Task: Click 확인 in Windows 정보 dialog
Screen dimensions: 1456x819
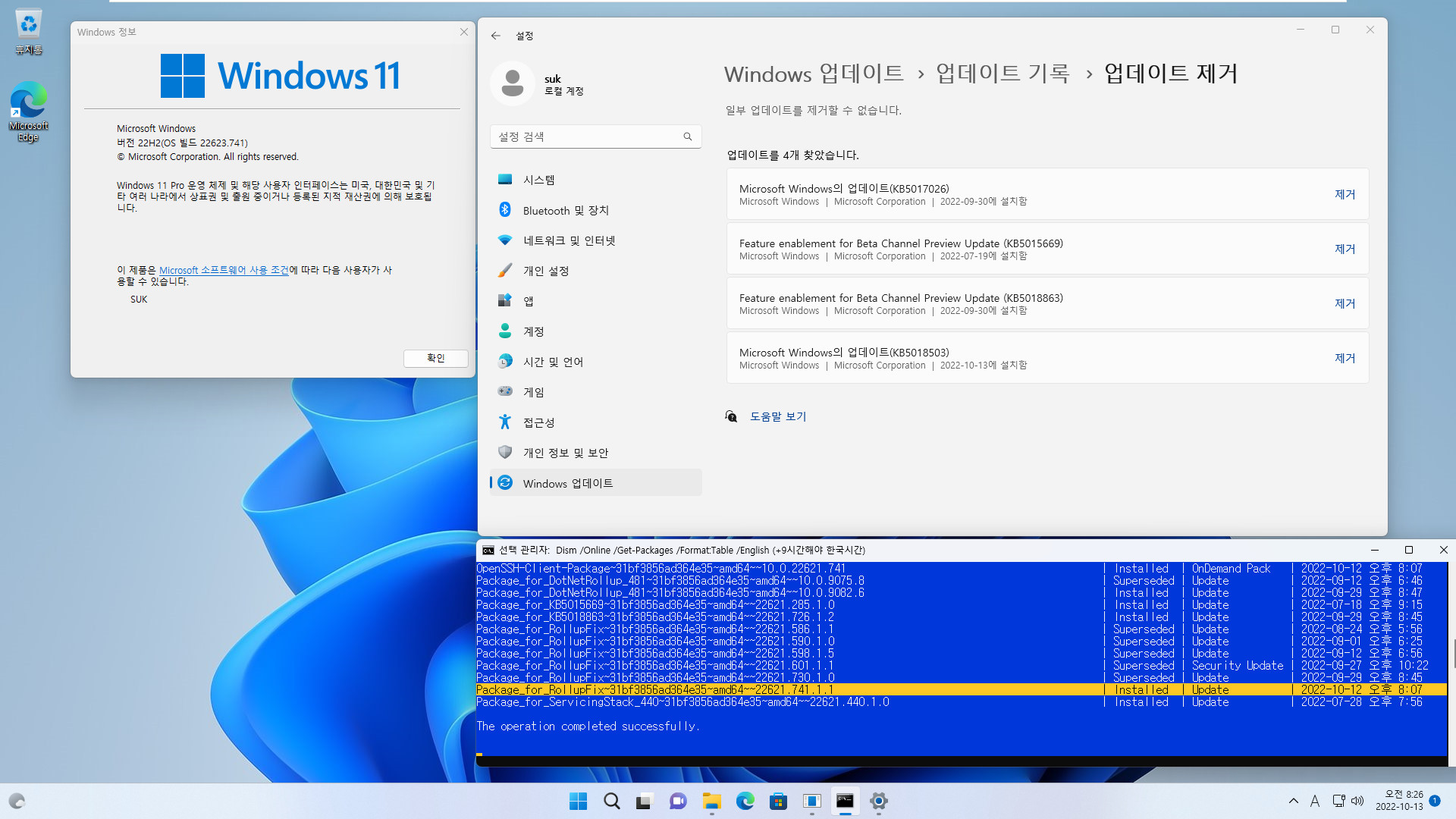Action: [435, 358]
